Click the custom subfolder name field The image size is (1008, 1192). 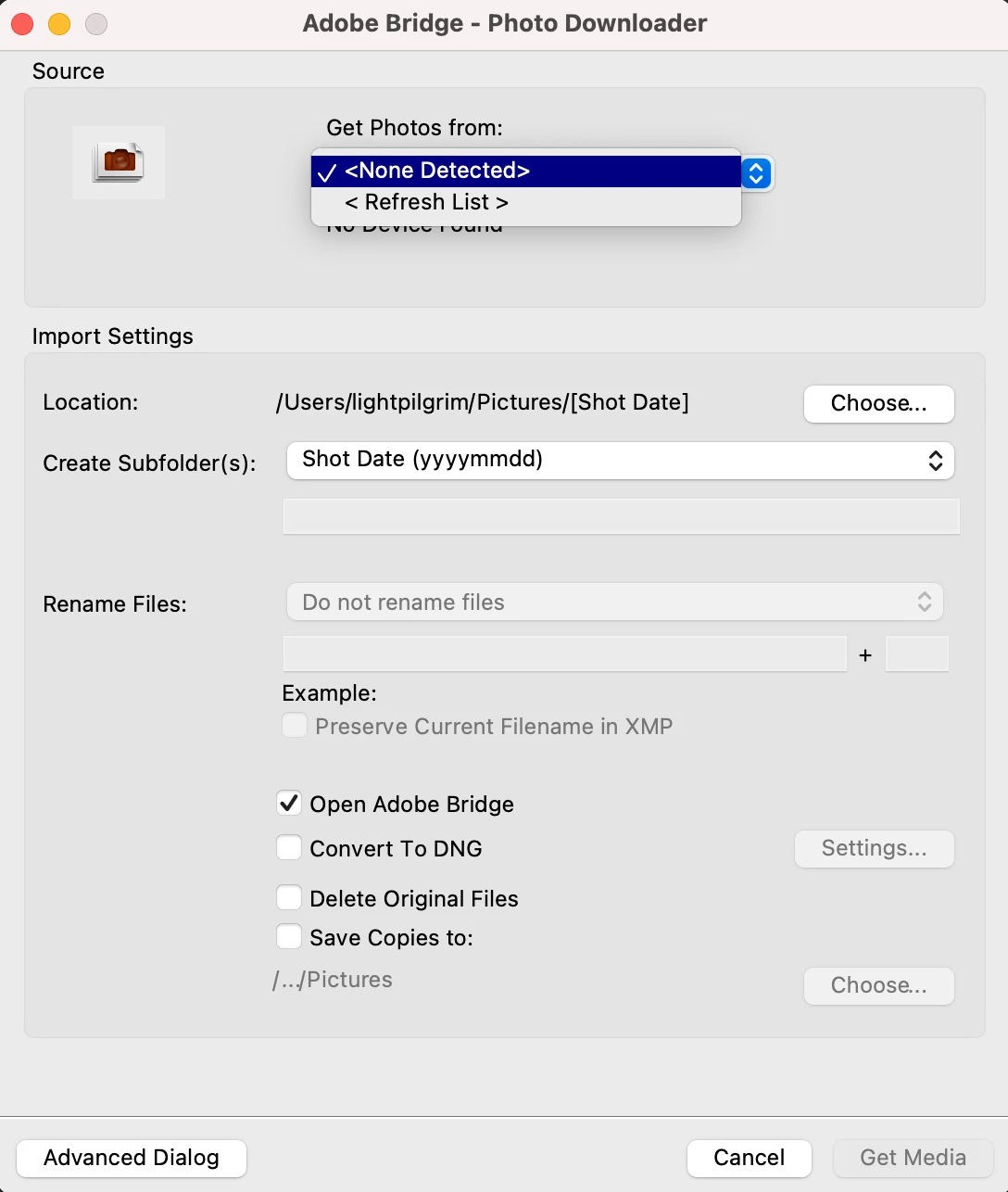tap(621, 516)
